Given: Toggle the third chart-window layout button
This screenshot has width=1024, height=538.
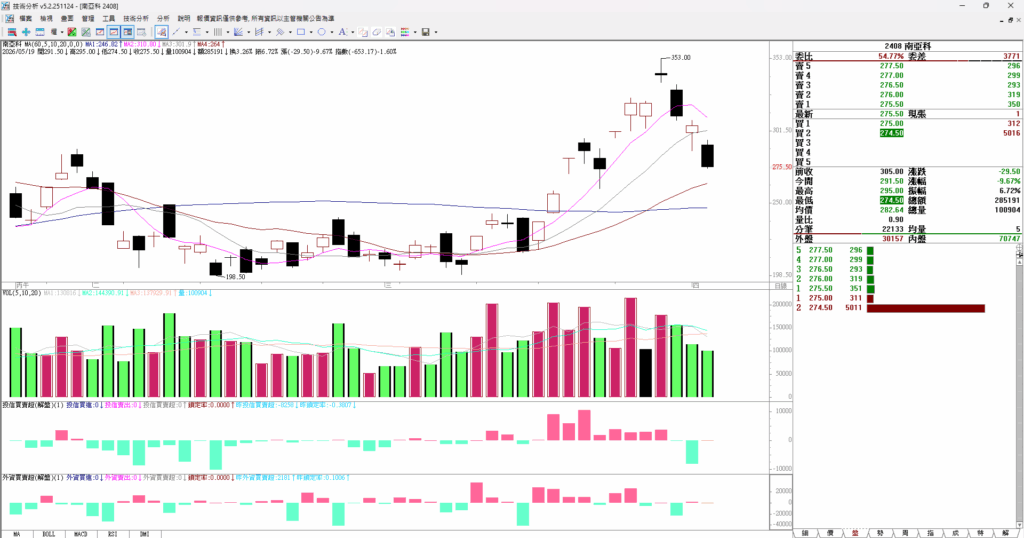Looking at the screenshot, I should click(127, 31).
